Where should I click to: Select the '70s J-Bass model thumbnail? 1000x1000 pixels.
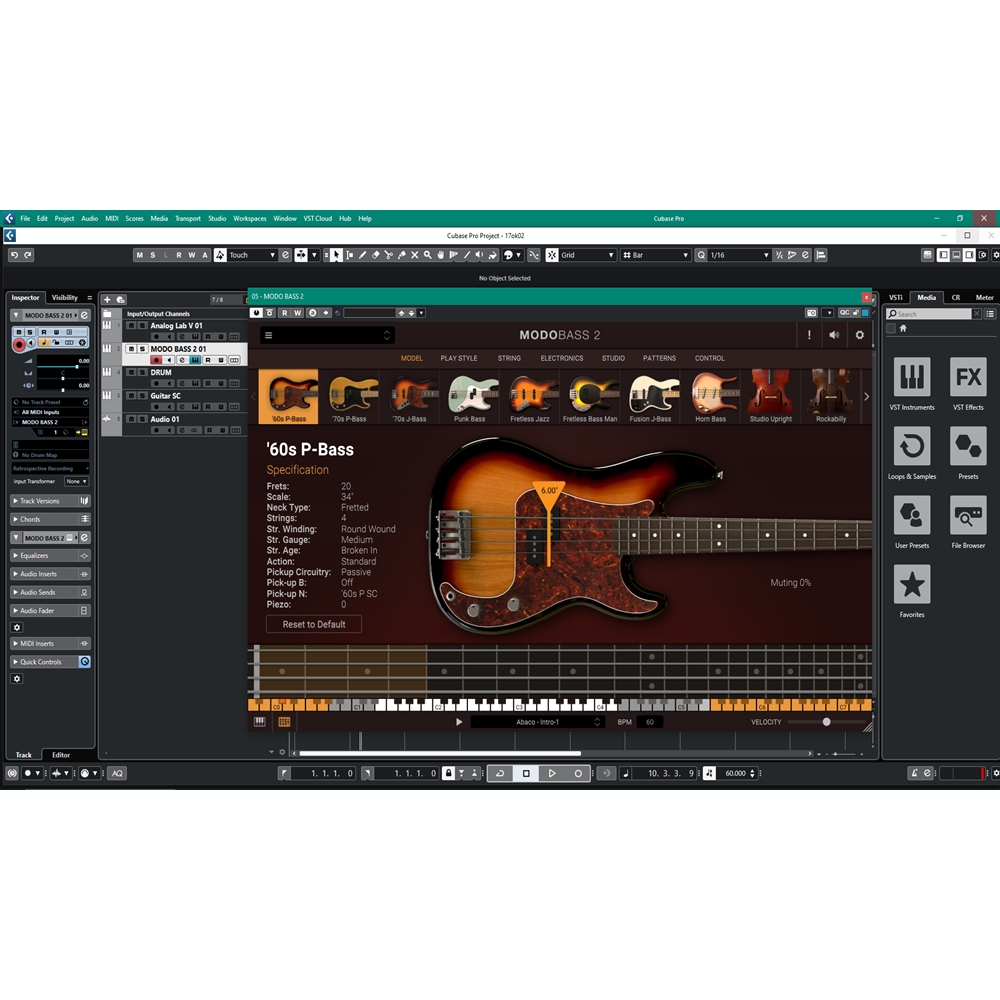click(x=409, y=397)
